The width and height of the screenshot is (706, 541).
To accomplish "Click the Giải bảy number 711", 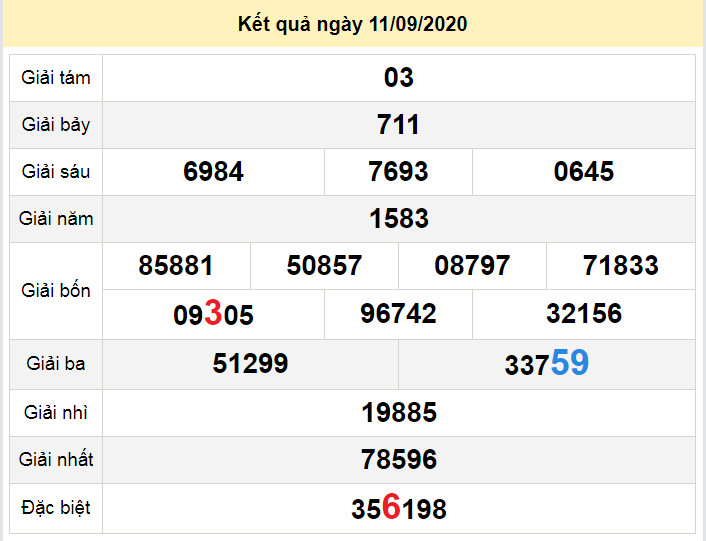I will tap(398, 125).
